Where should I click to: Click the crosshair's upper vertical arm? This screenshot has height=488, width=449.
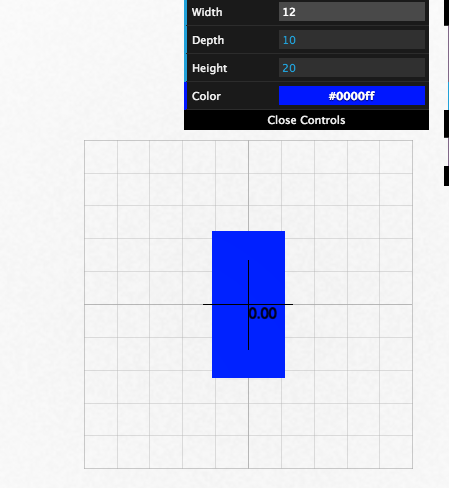[248, 282]
